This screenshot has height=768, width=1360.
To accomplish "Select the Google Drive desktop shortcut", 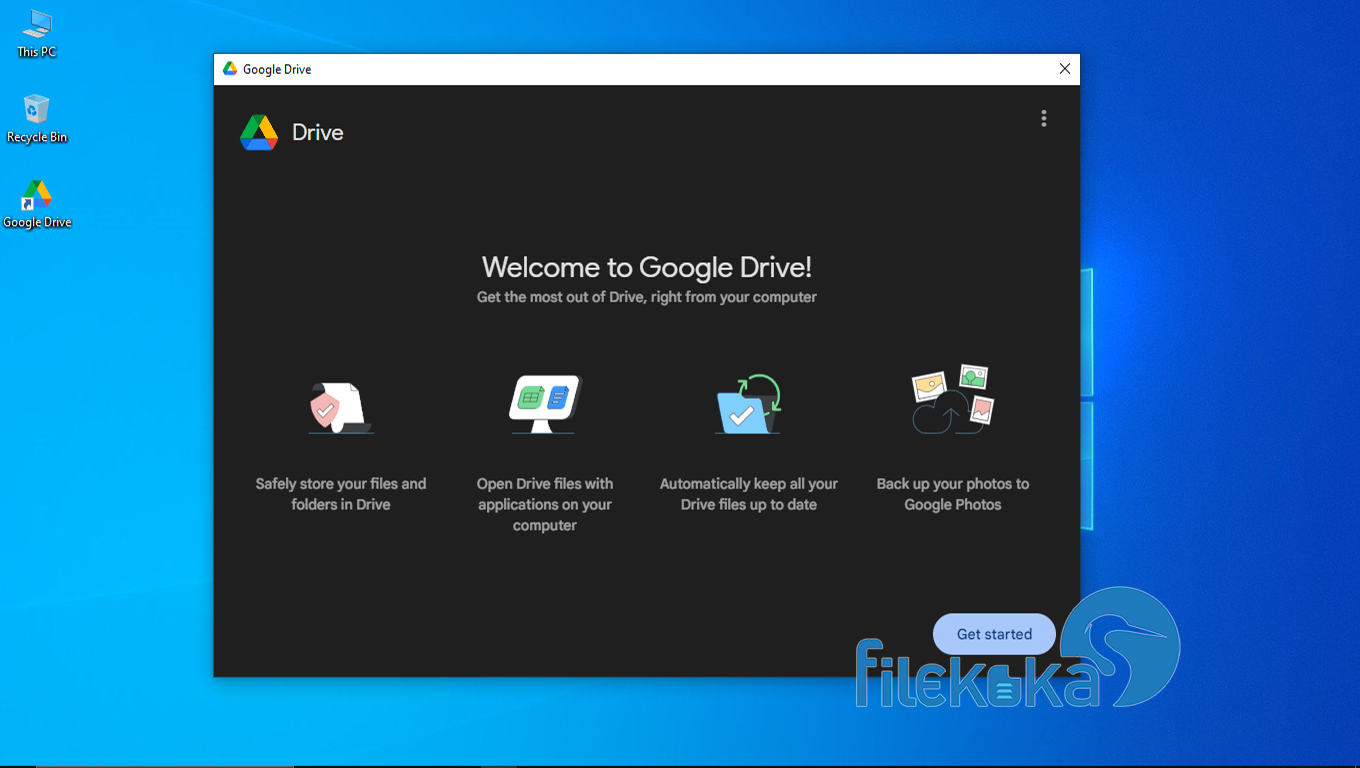I will pyautogui.click(x=37, y=205).
